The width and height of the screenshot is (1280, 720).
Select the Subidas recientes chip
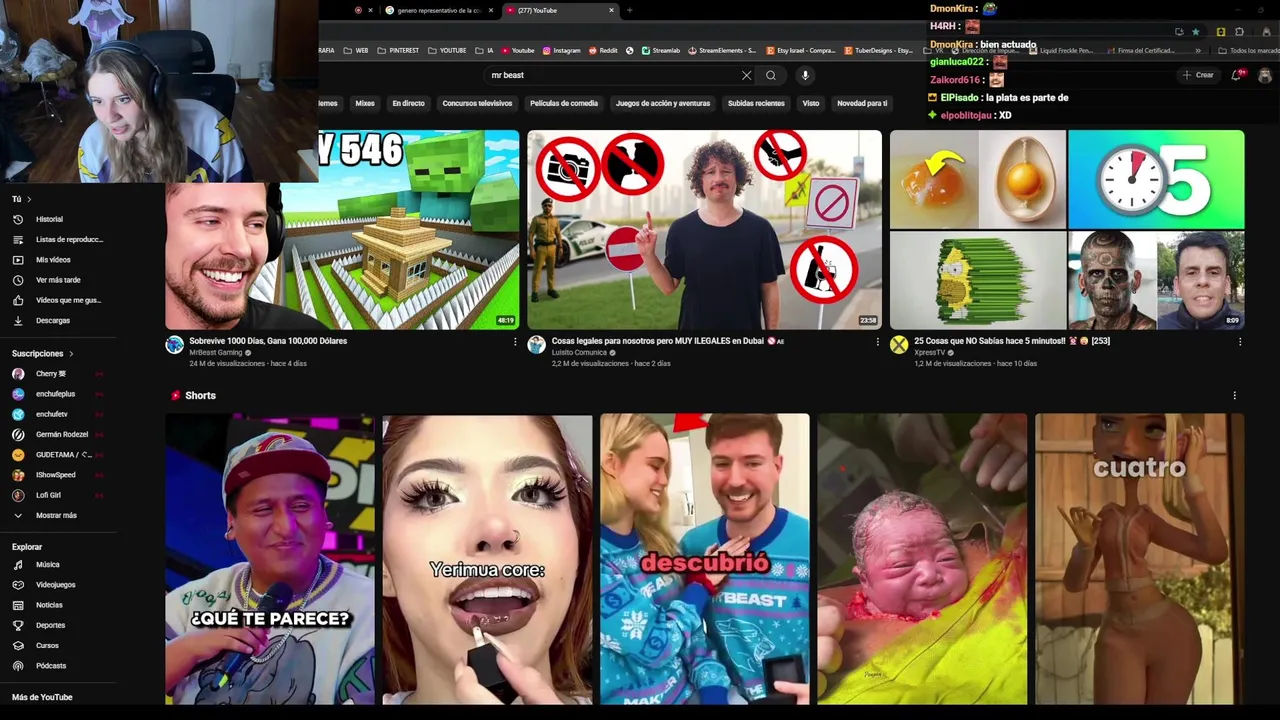click(756, 103)
